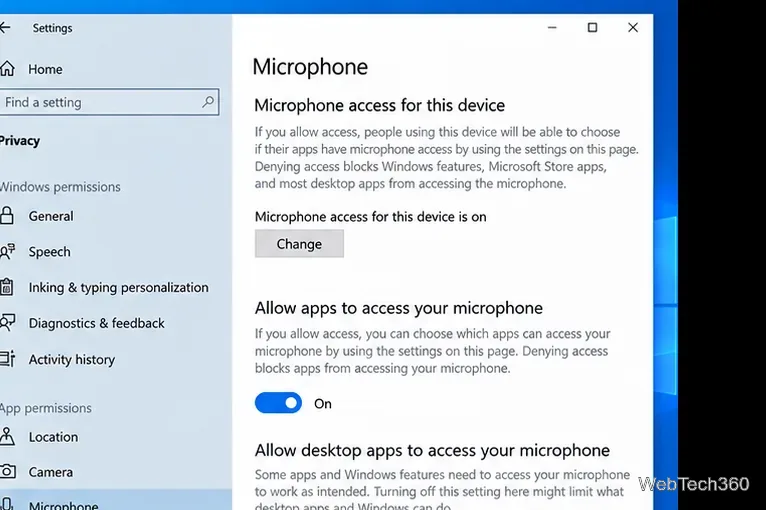Open the Home icon in sidebar
This screenshot has height=510, width=766.
[x=7, y=69]
